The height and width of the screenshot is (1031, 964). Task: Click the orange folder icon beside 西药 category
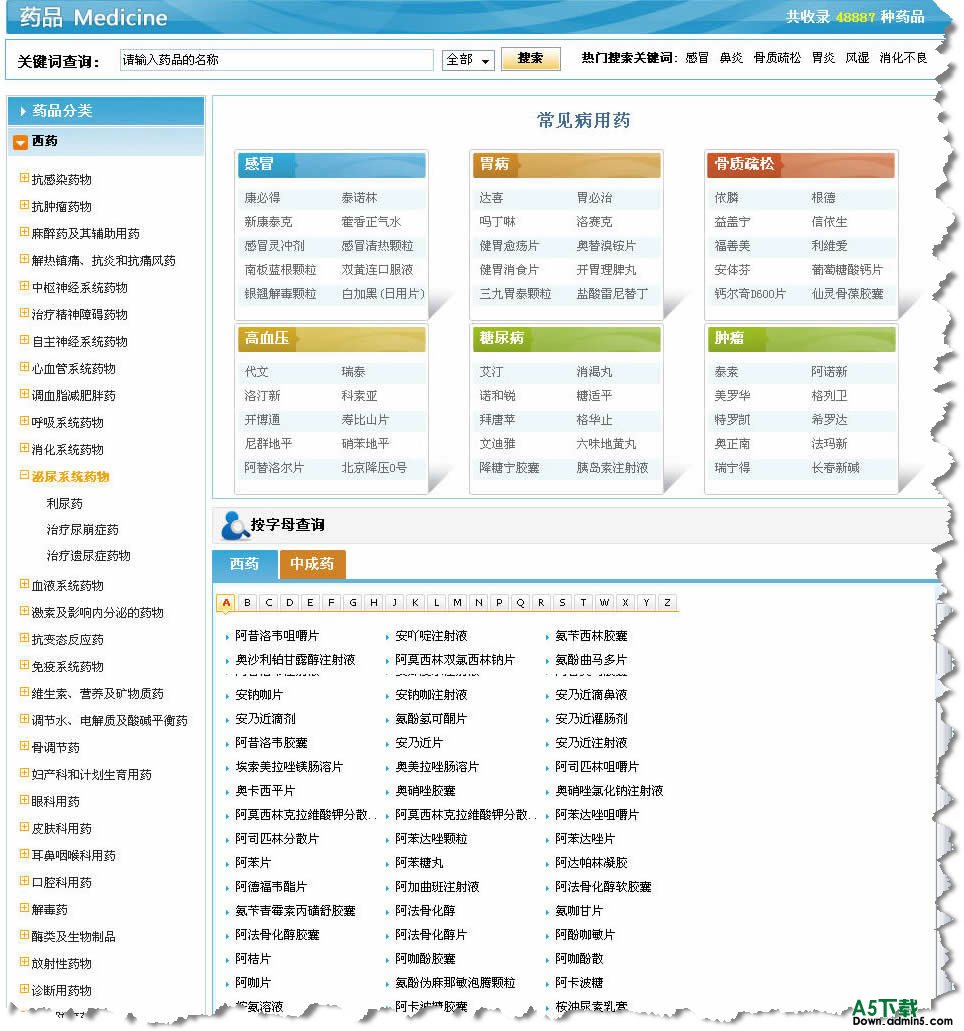[21, 139]
